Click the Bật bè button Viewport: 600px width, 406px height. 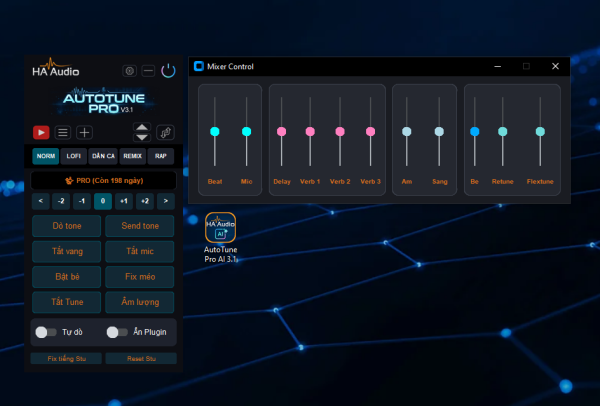pyautogui.click(x=67, y=277)
